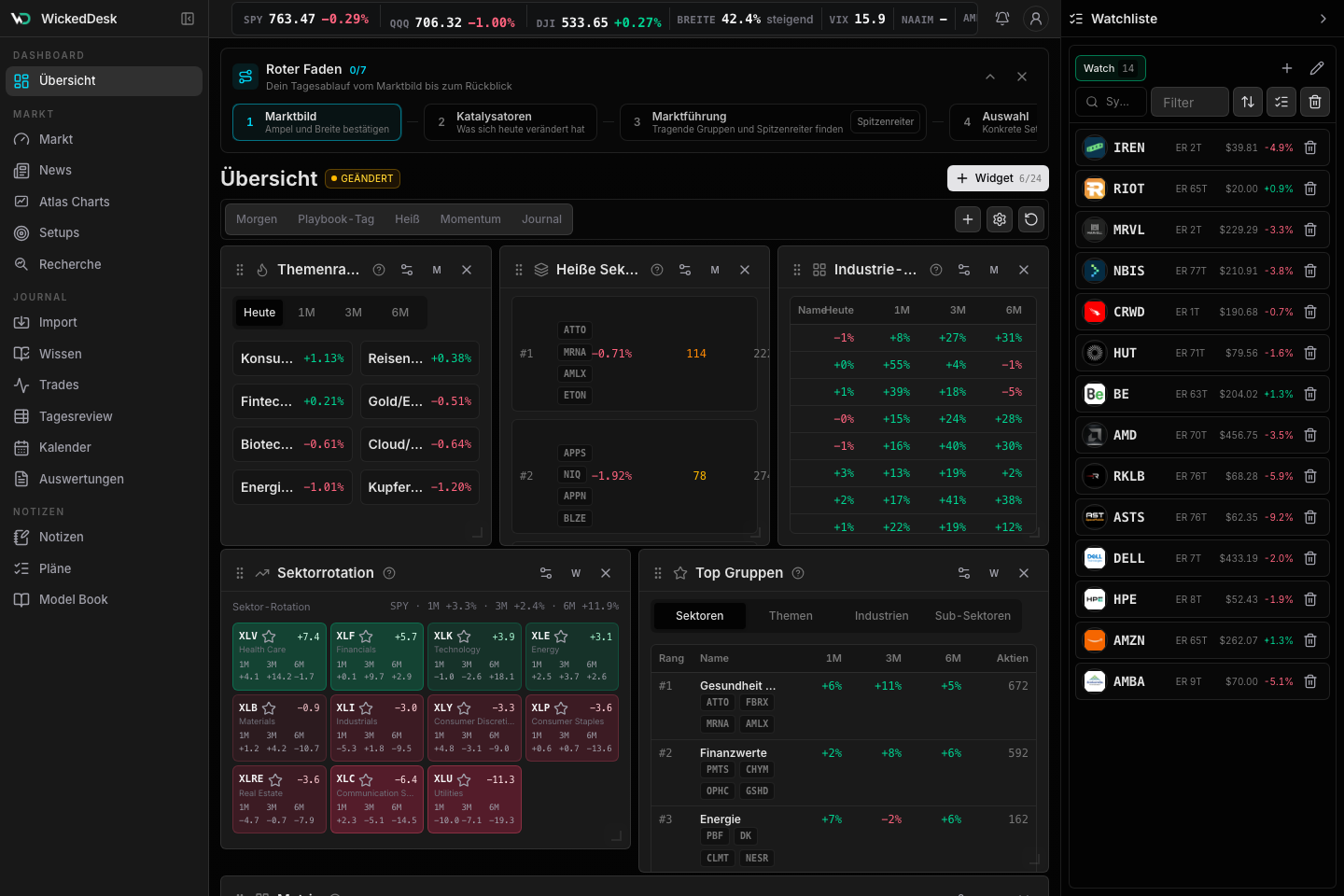This screenshot has height=896, width=1344.
Task: Sort watchlist using arrows icon
Action: 1248,102
